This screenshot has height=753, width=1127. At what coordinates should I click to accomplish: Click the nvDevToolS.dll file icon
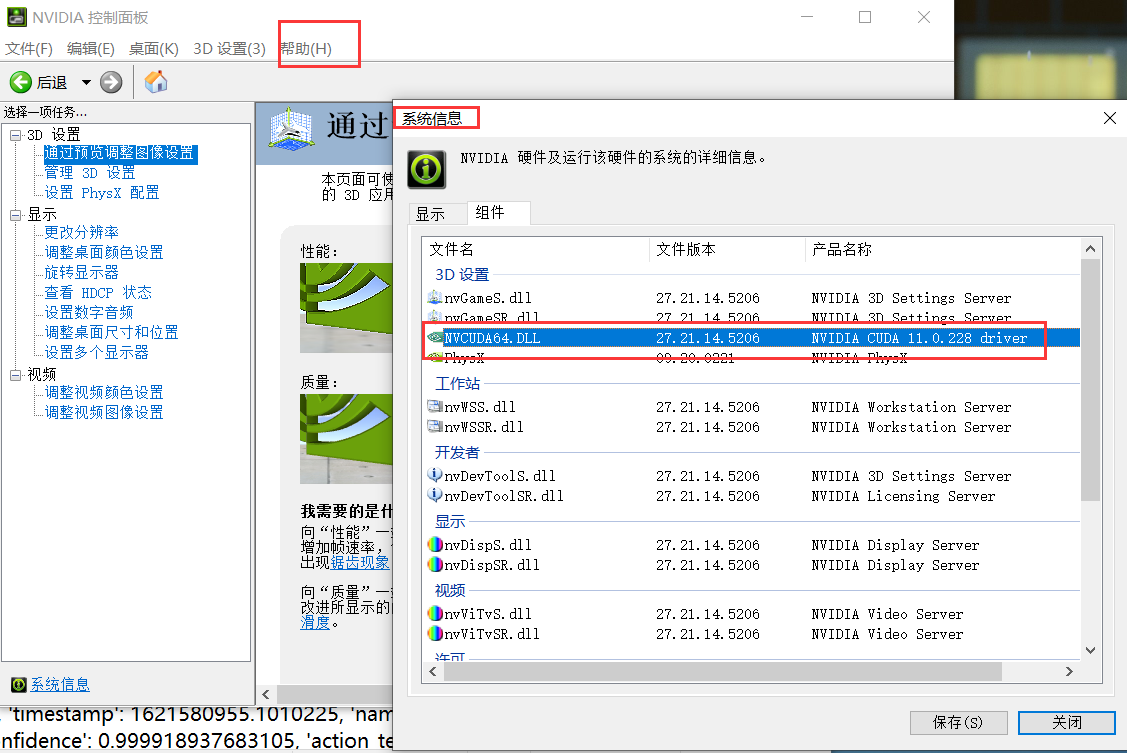tap(435, 475)
